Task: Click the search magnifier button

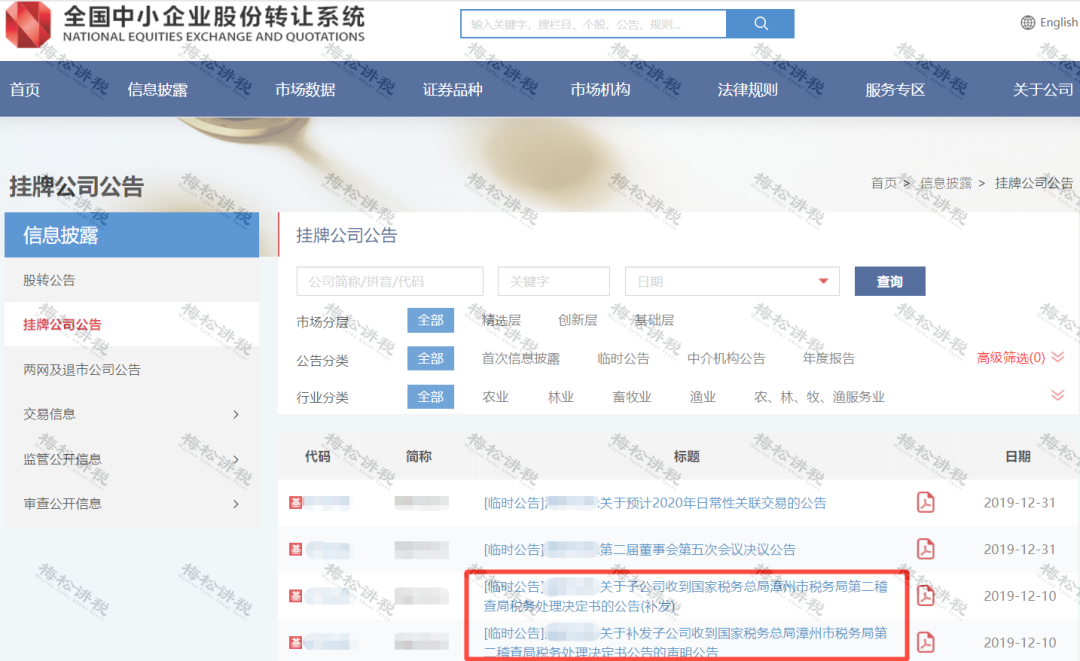Action: pyautogui.click(x=760, y=22)
